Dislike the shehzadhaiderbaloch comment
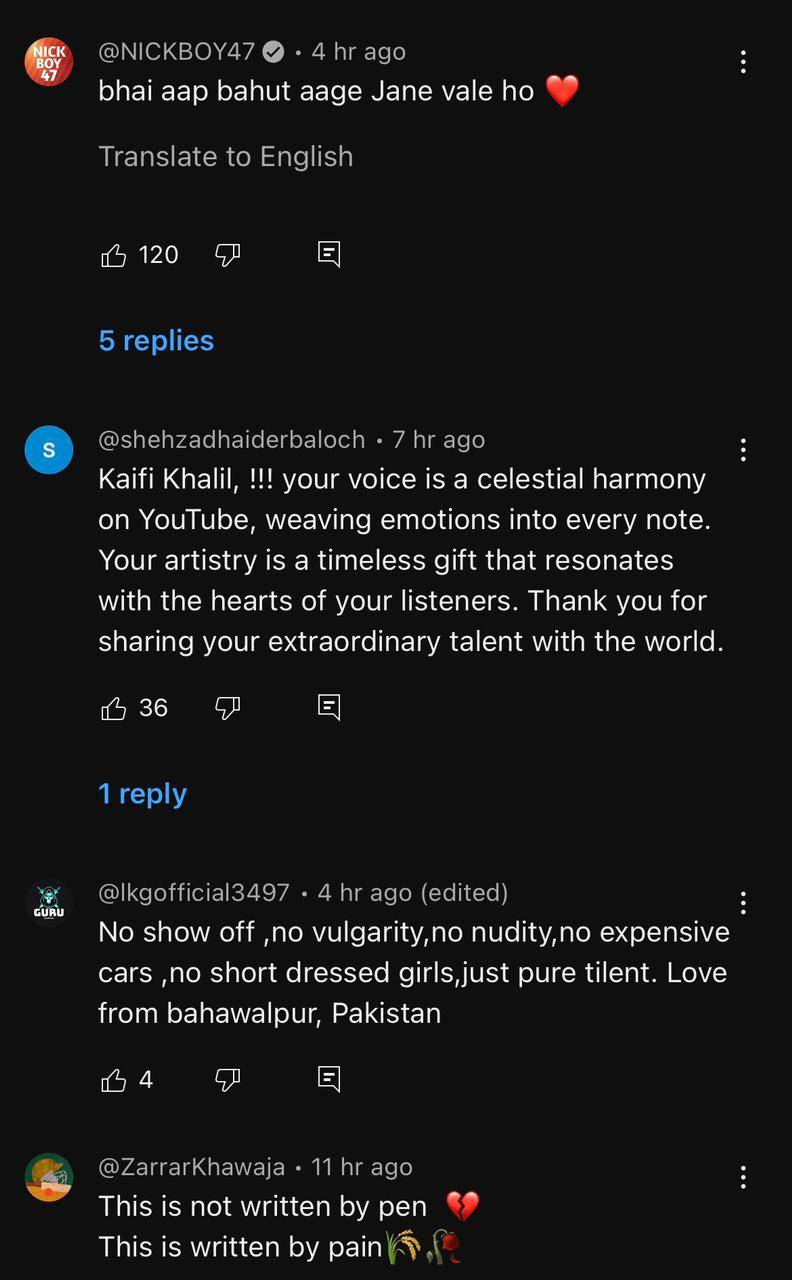The width and height of the screenshot is (792, 1280). pyautogui.click(x=228, y=709)
